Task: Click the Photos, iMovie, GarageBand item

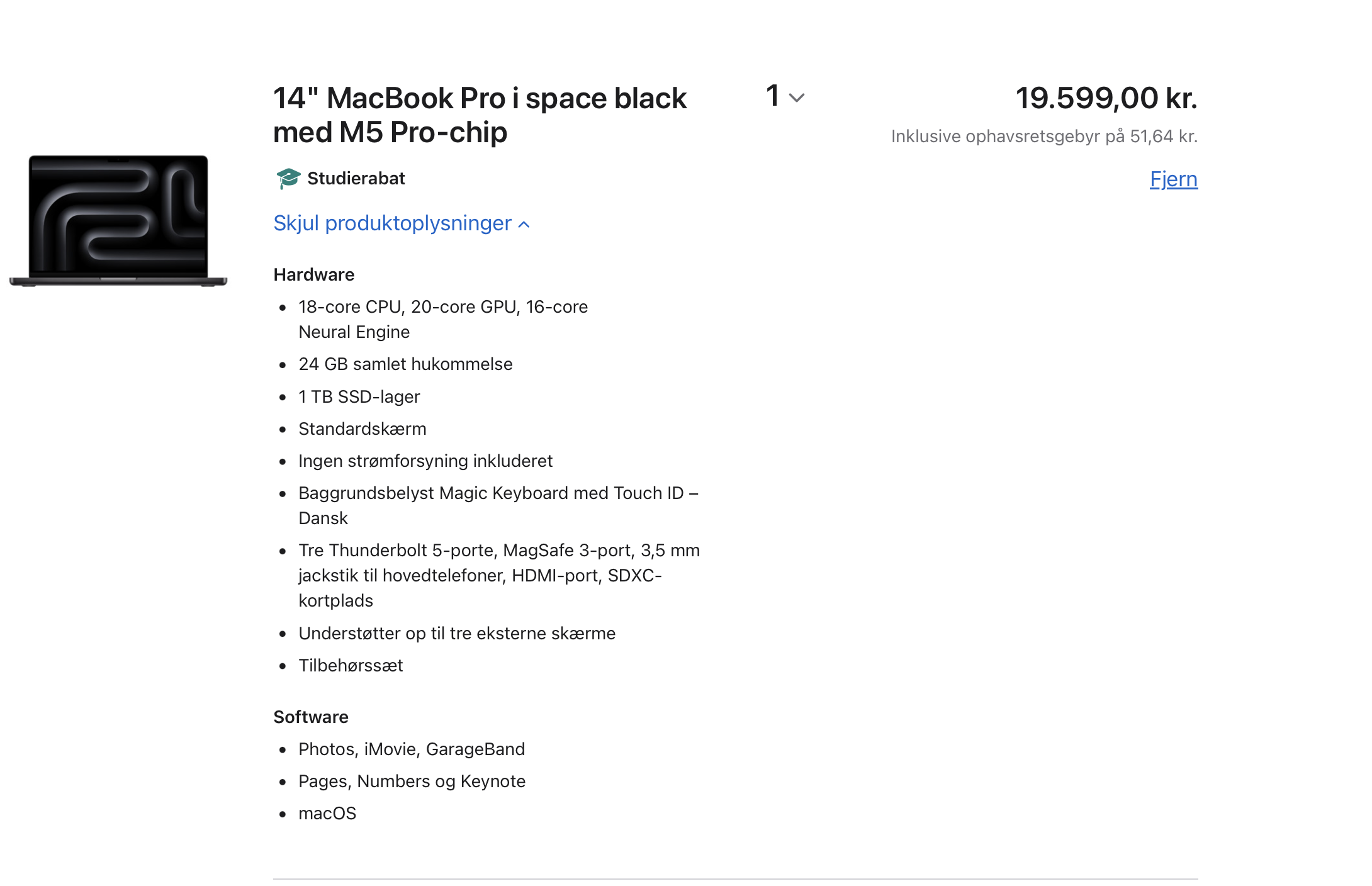Action: [411, 749]
